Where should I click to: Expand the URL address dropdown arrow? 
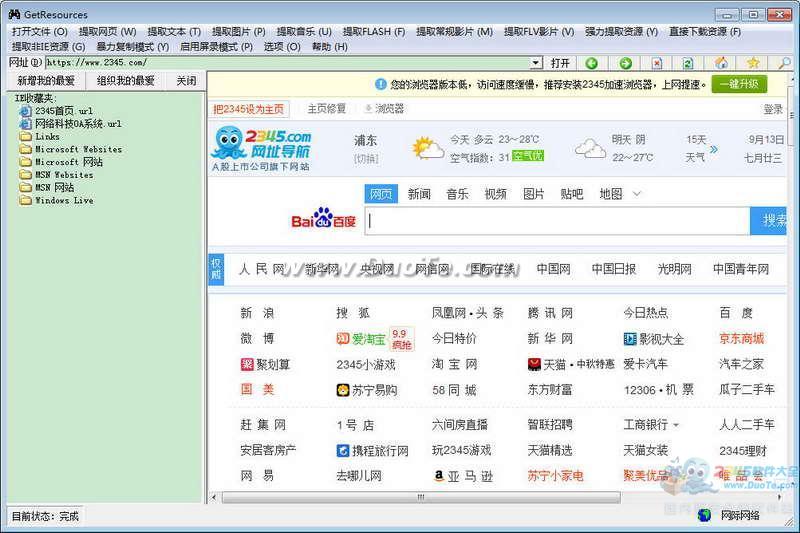(535, 62)
